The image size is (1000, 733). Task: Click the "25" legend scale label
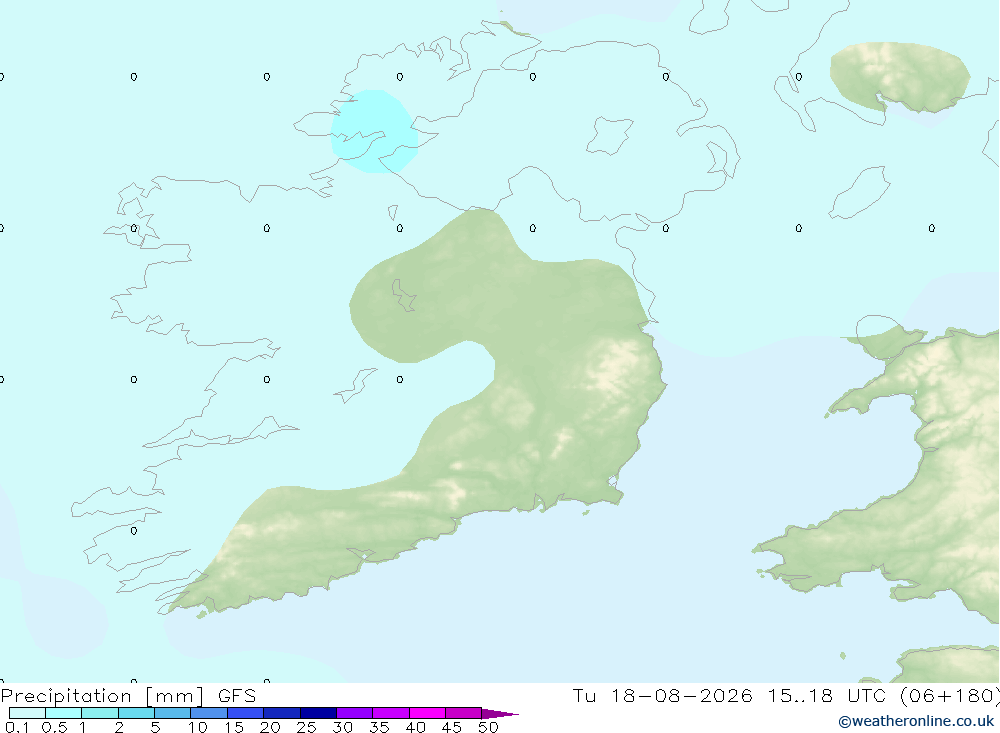(x=306, y=727)
